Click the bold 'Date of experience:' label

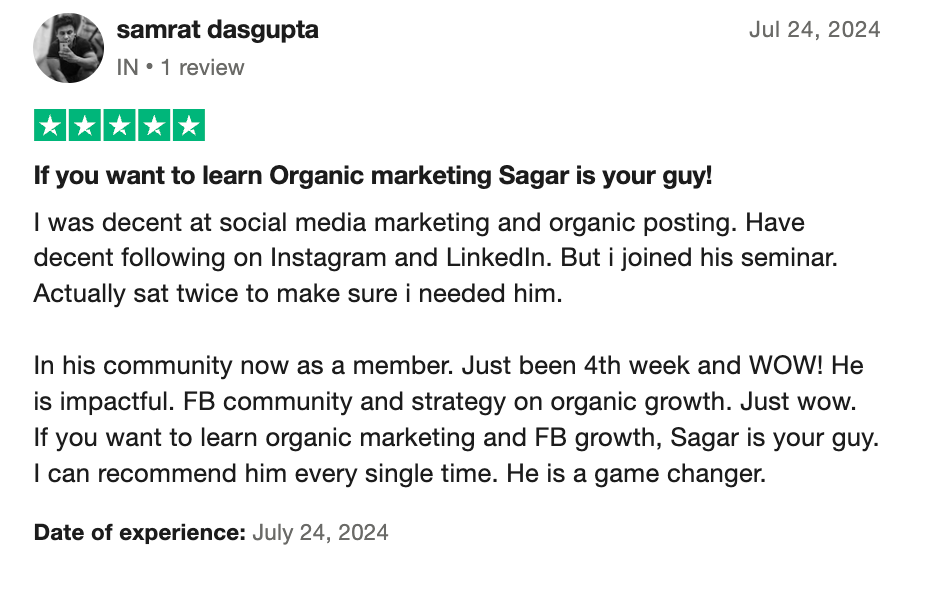click(x=140, y=533)
